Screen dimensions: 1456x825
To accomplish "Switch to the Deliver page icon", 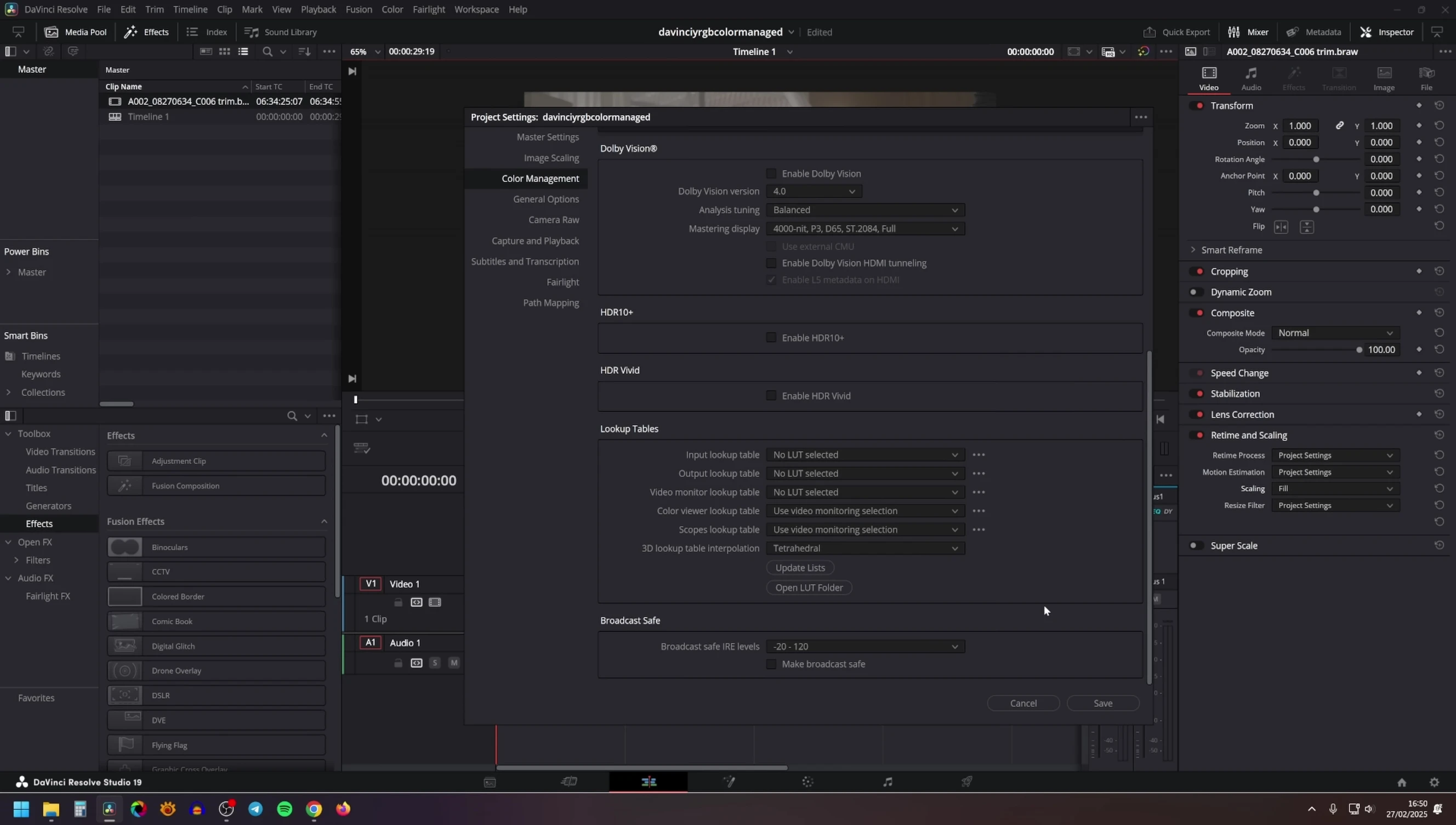I will point(967,782).
